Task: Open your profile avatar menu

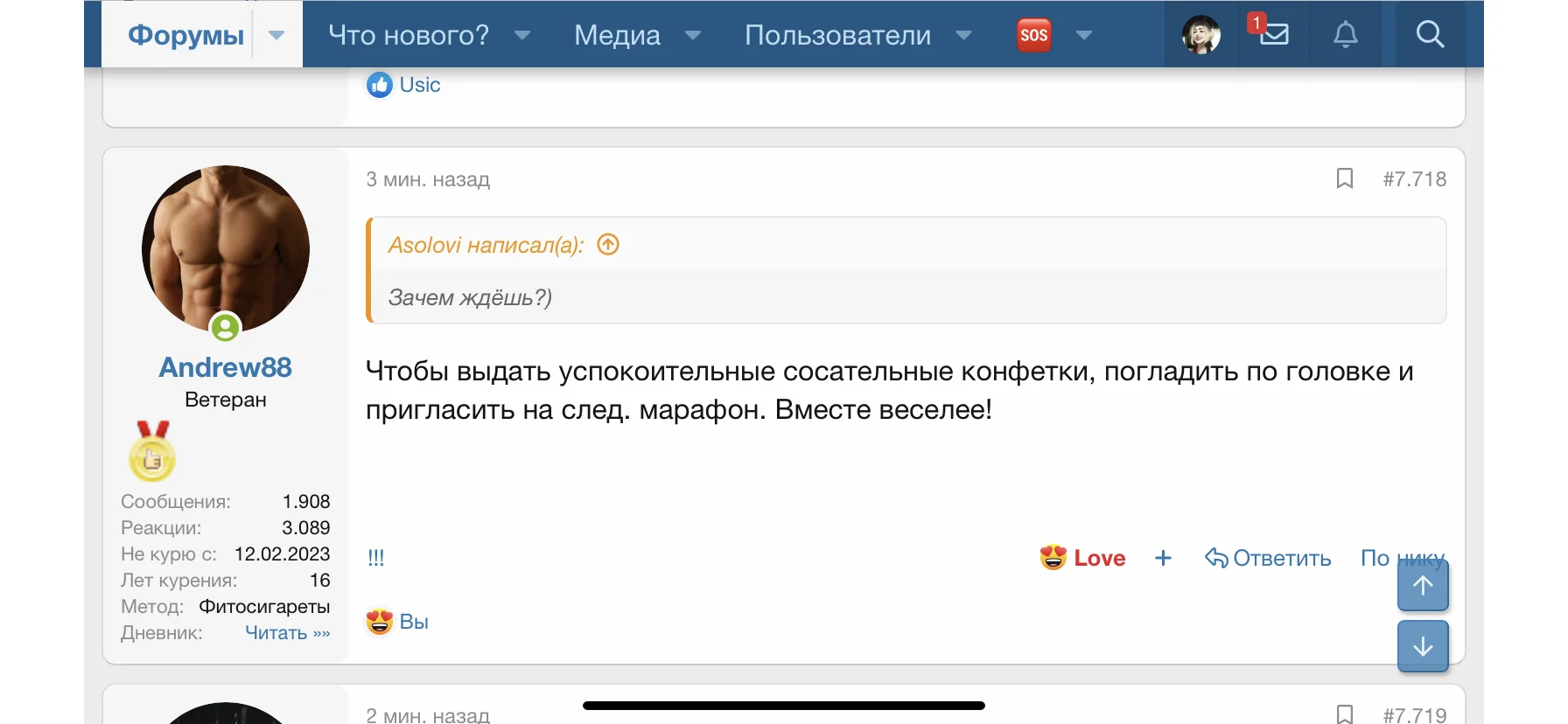Action: pyautogui.click(x=1201, y=35)
